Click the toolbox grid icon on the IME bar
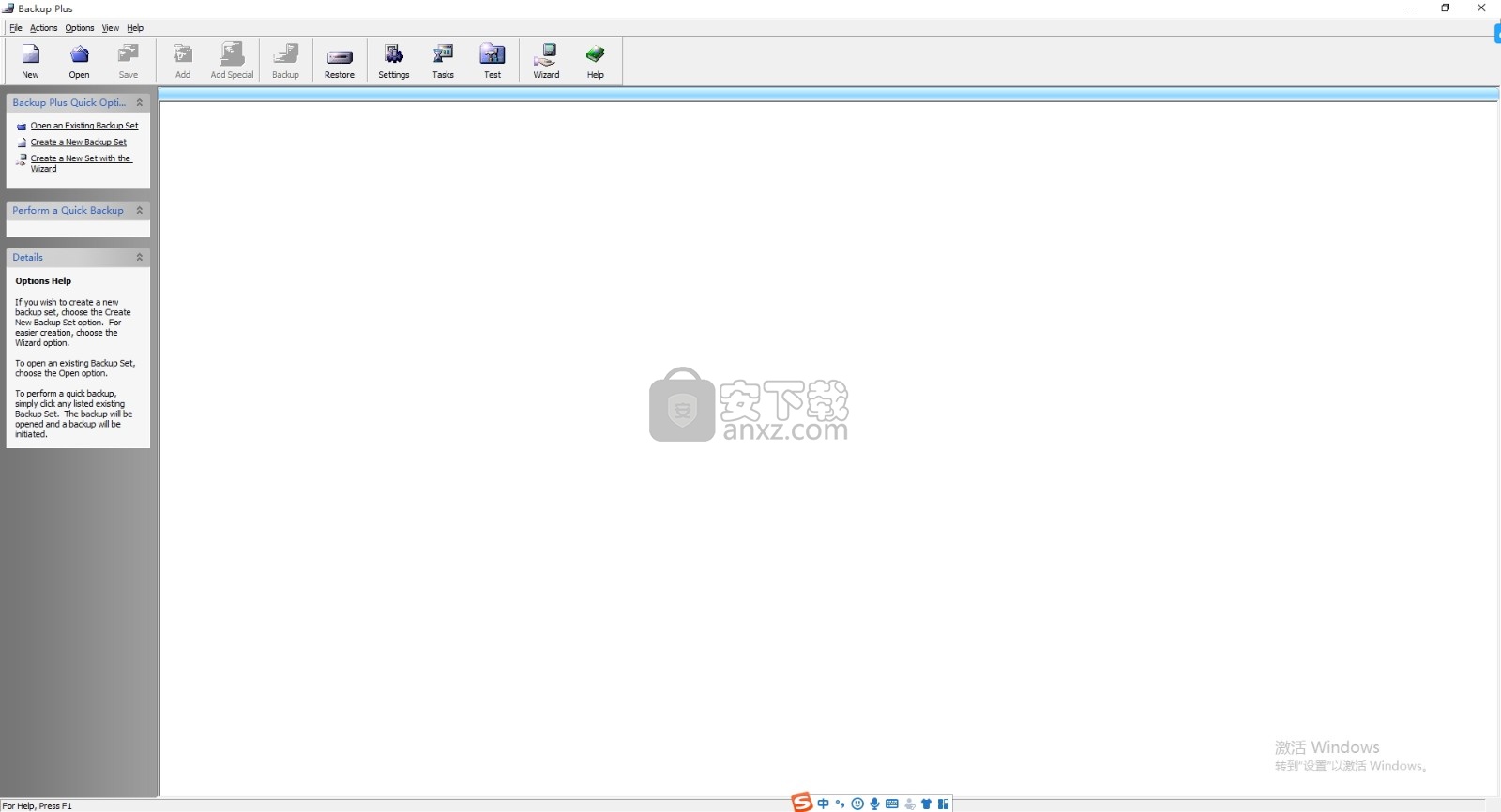The height and width of the screenshot is (812, 1501). (944, 804)
